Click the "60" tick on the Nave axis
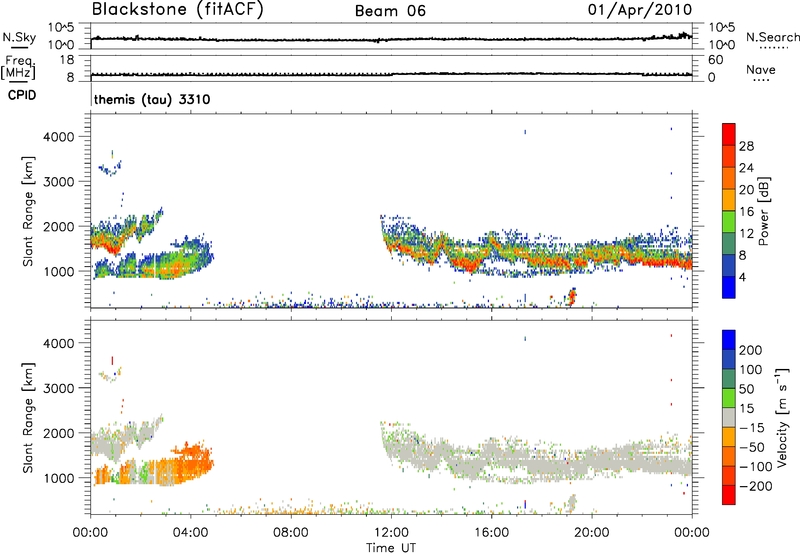Screen dimensions: 800x554 (x=715, y=60)
